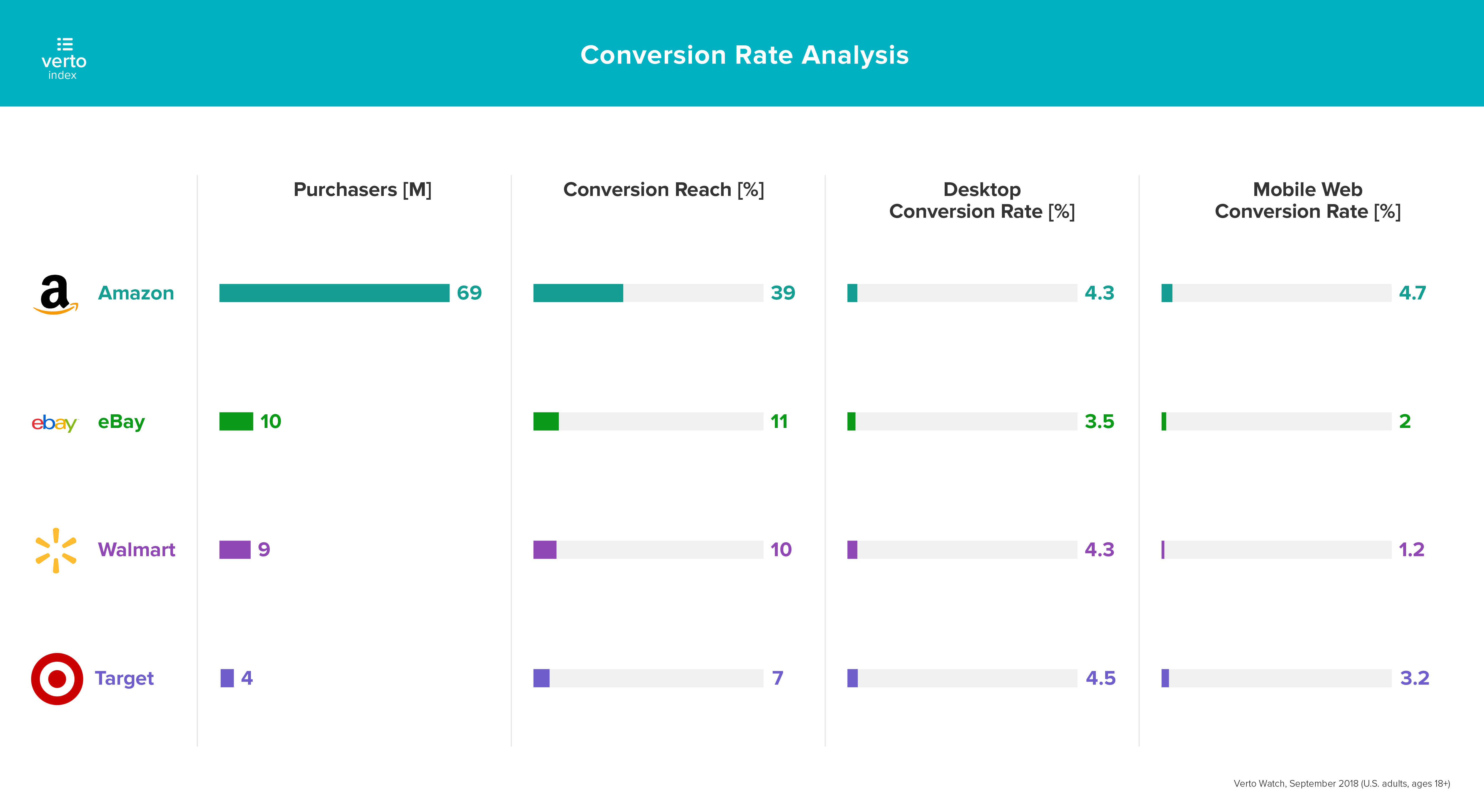Click the Conversion Rate Analysis title
Screen dimensions: 1484x812
pyautogui.click(x=744, y=55)
